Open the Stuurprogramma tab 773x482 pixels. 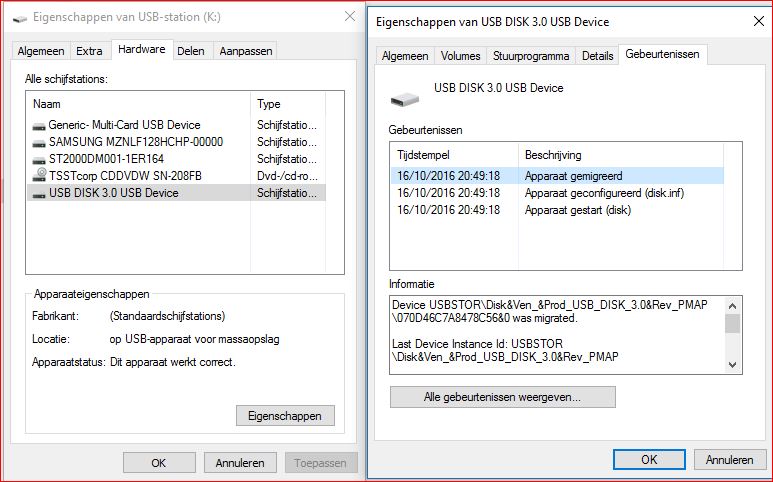click(x=531, y=56)
